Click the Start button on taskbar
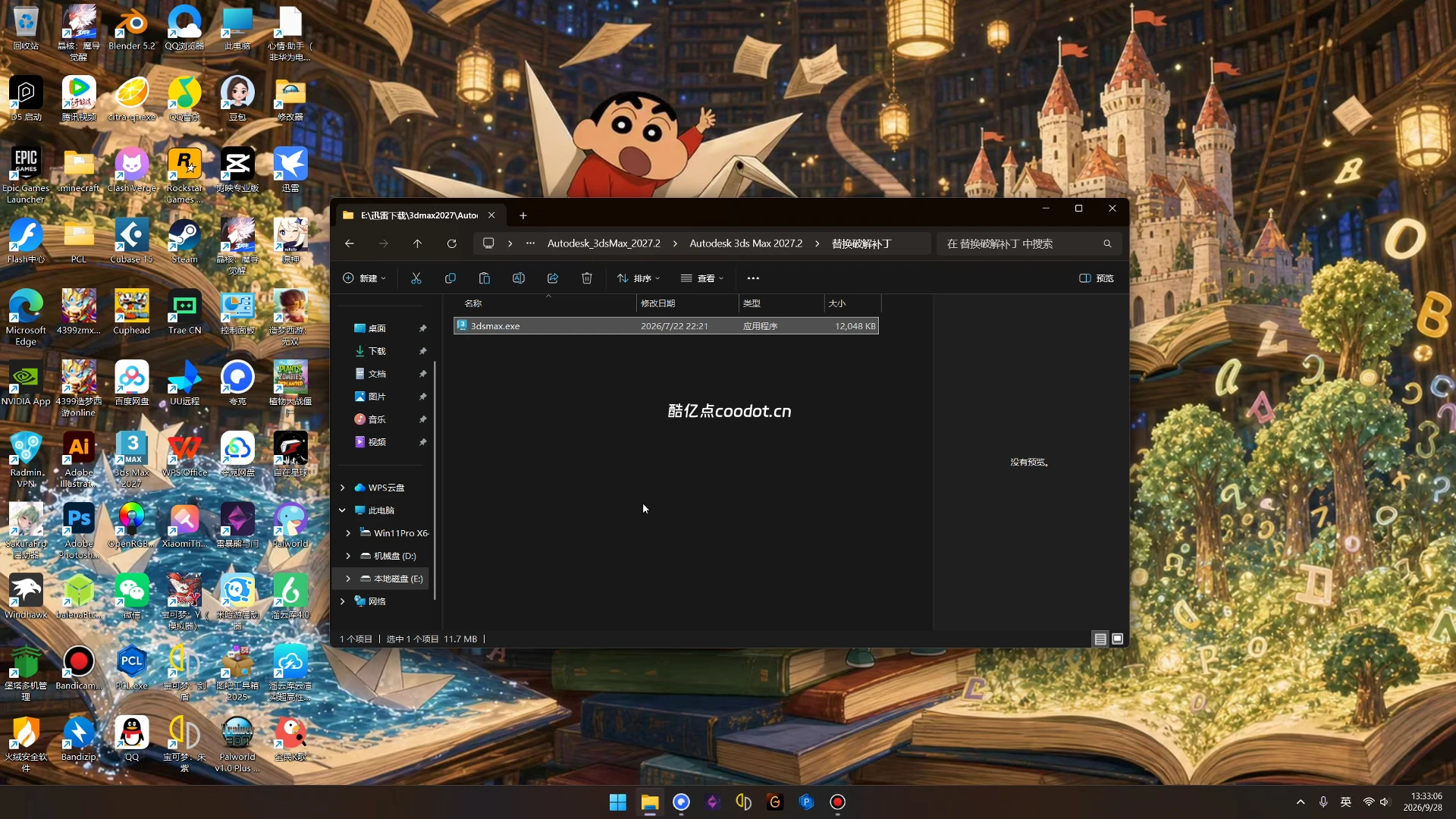Screen dimensions: 1456x819 coord(618,802)
